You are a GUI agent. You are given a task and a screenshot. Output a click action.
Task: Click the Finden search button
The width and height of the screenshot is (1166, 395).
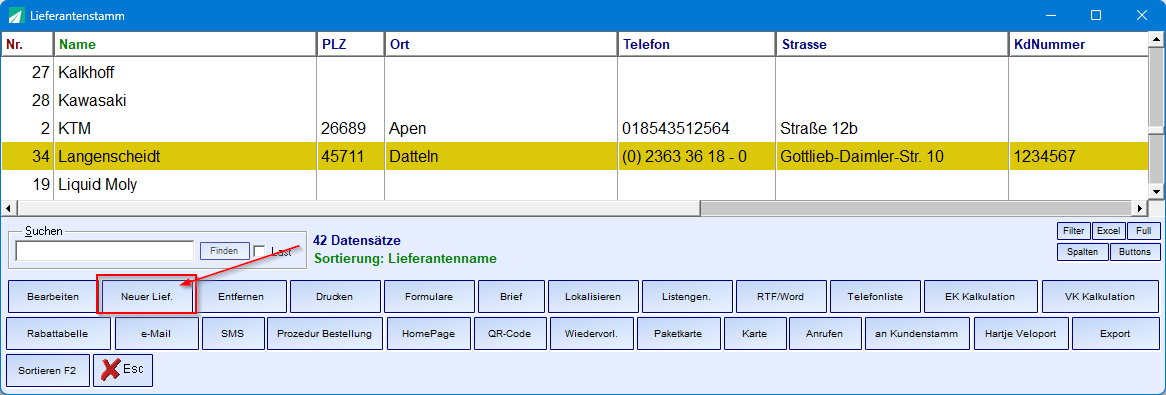tap(224, 251)
